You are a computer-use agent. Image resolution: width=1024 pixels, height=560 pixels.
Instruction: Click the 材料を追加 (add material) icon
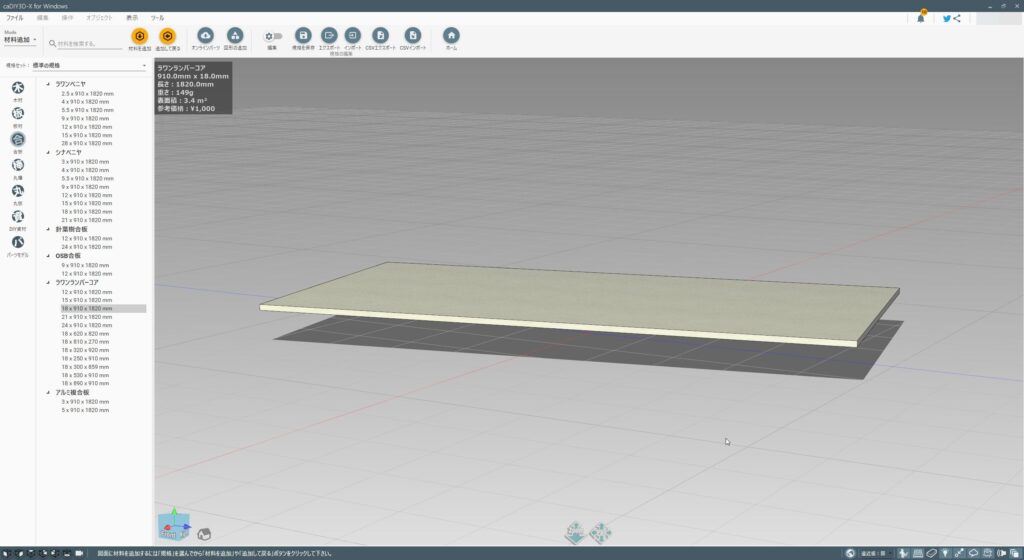click(x=139, y=36)
